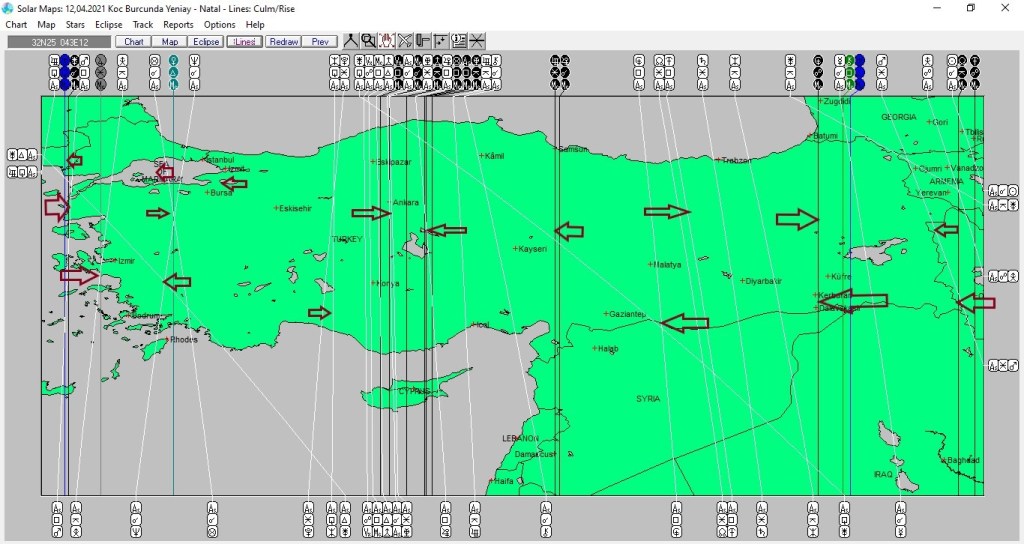This screenshot has height=544, width=1024.
Task: Expand the Track menu
Action: (143, 24)
